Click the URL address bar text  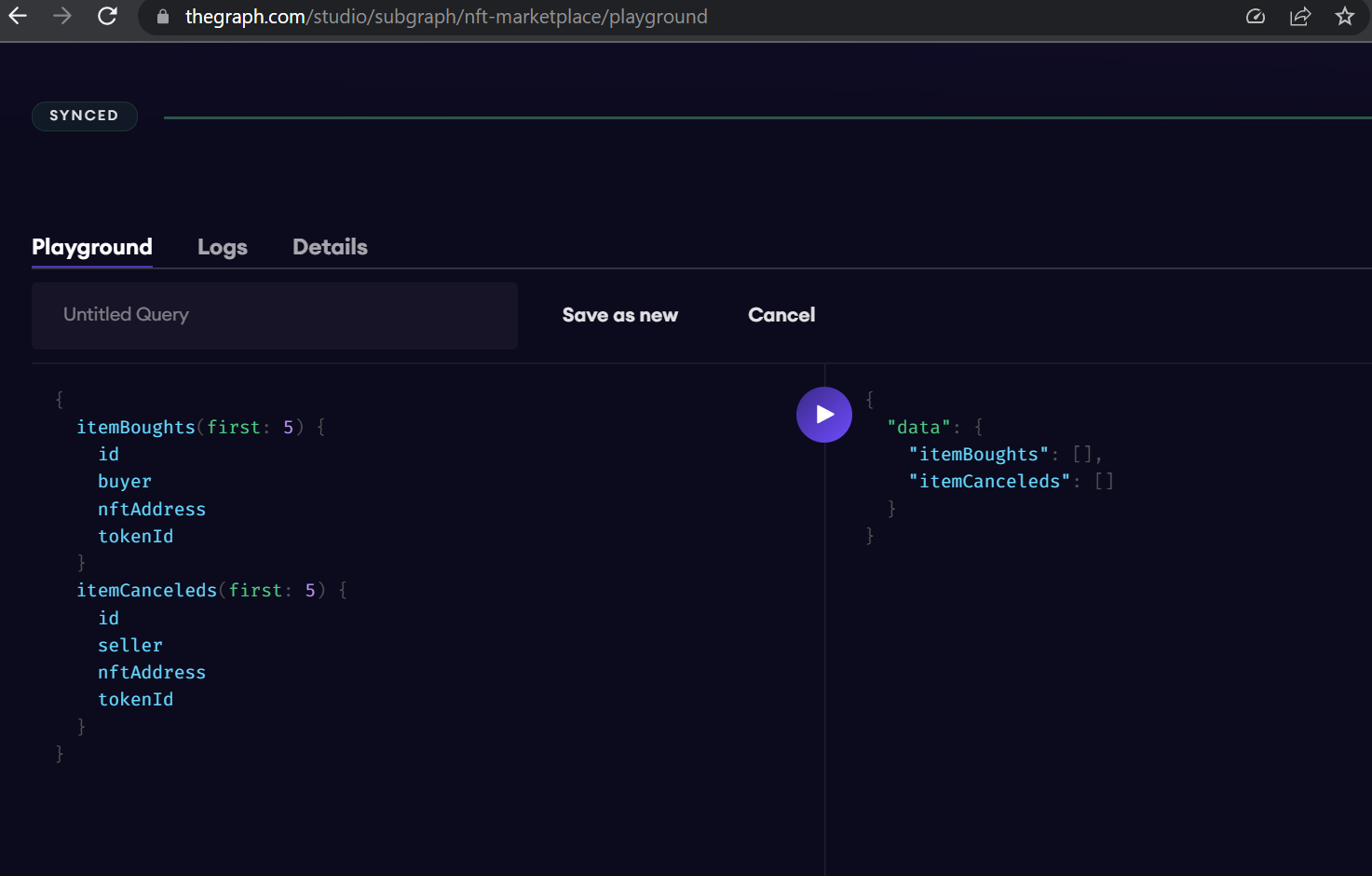(446, 17)
